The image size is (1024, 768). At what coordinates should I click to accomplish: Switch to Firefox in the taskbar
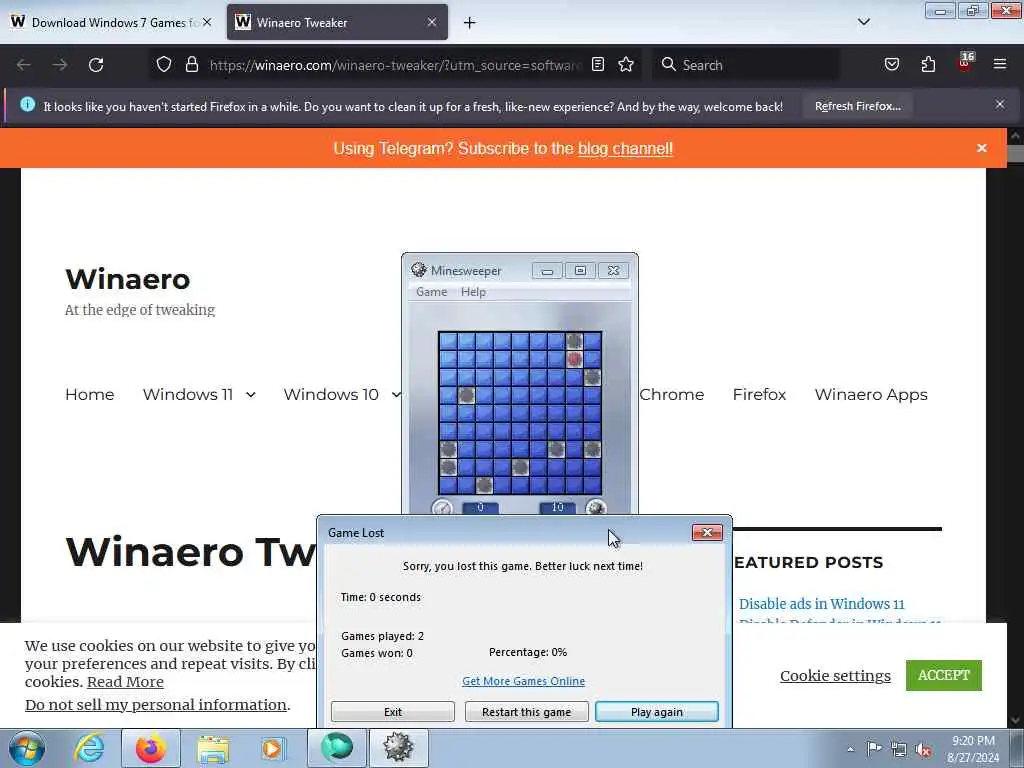[151, 748]
